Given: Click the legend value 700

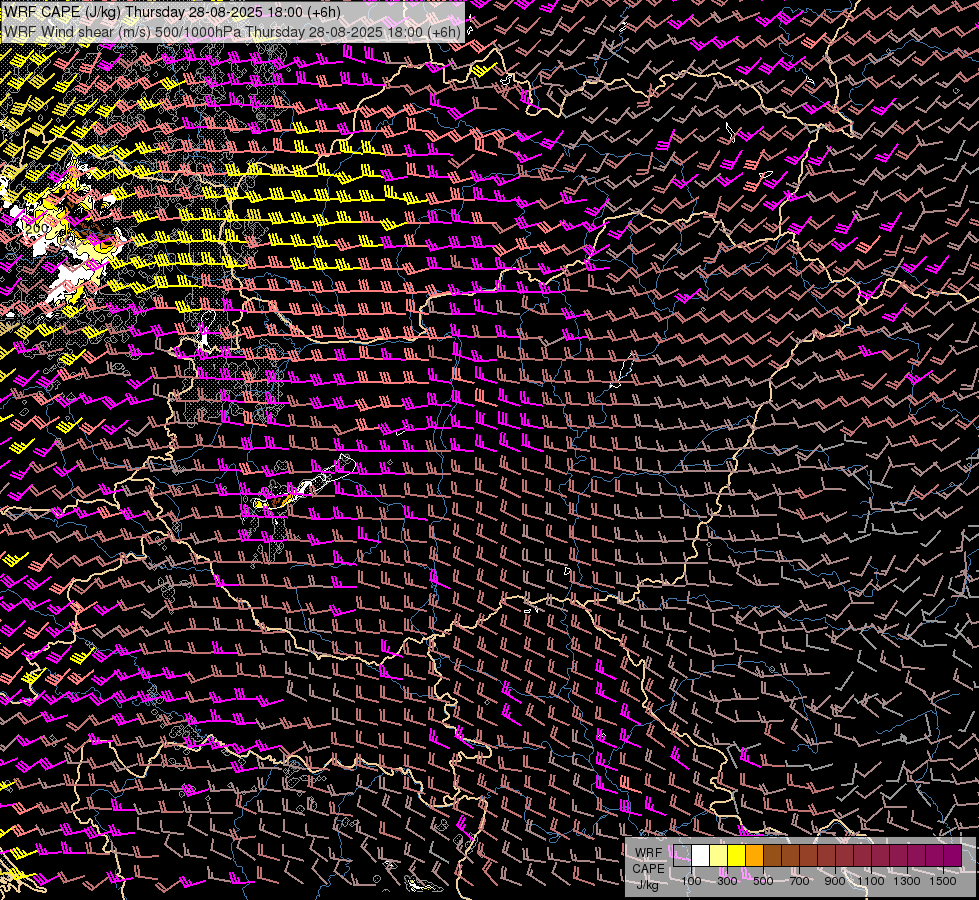Looking at the screenshot, I should (x=799, y=881).
